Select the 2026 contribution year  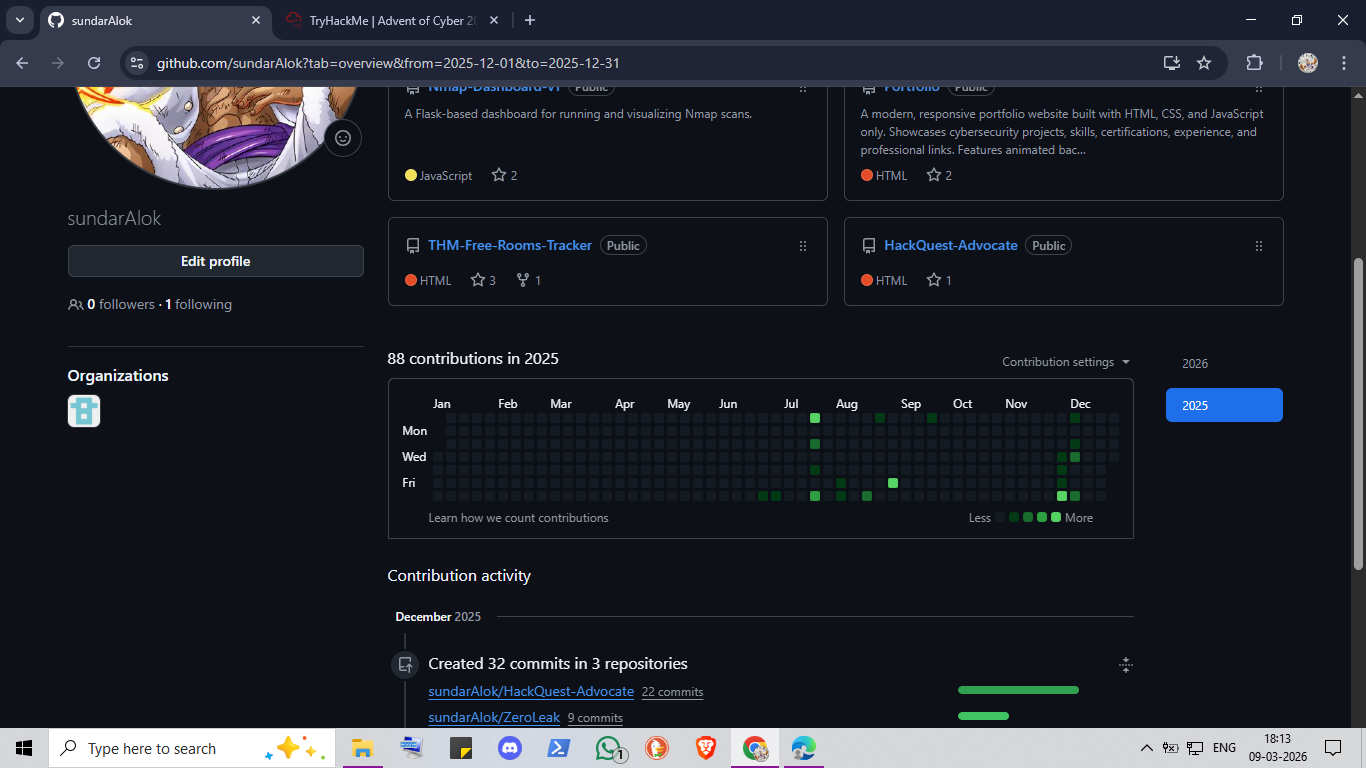point(1195,364)
